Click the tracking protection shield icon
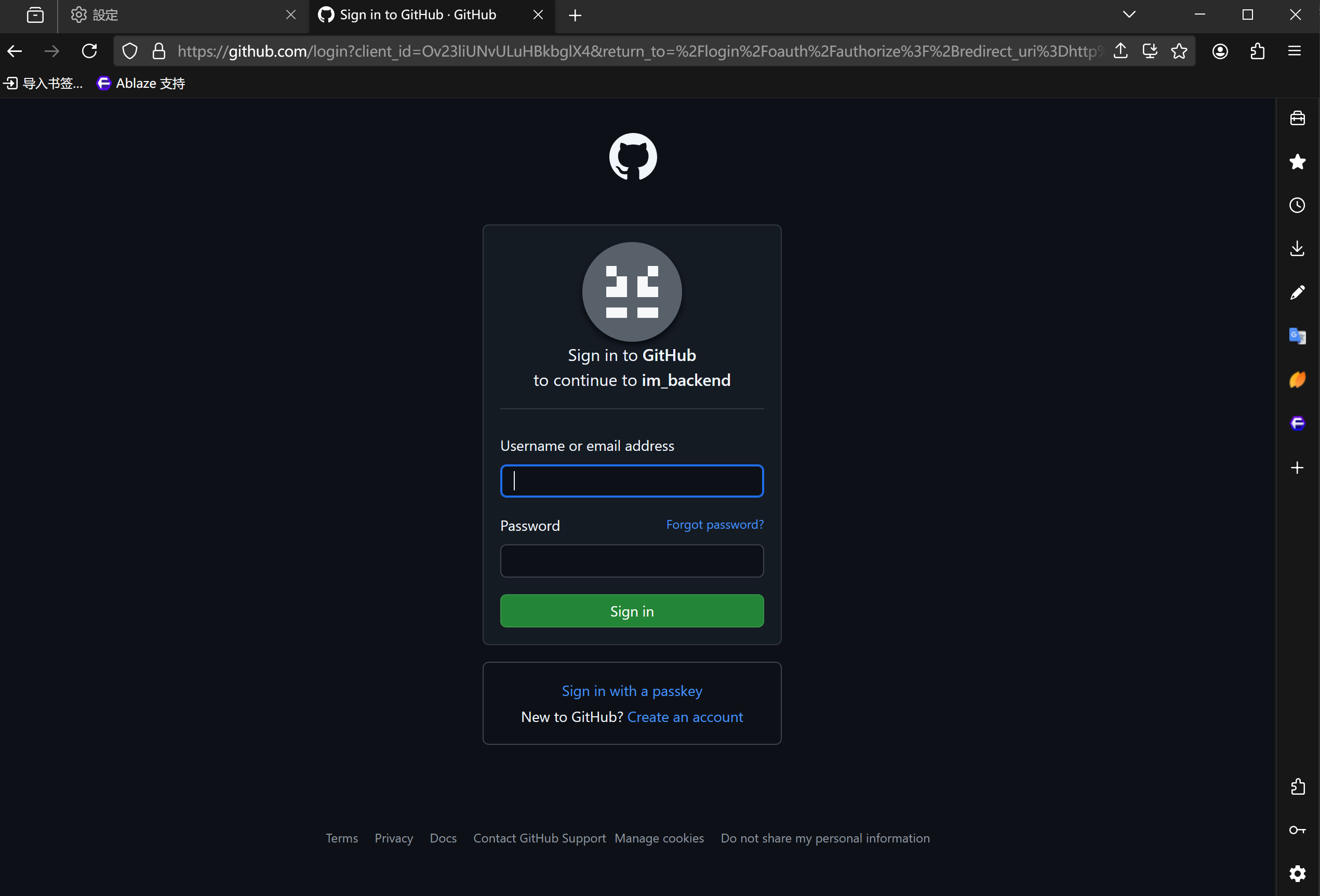This screenshot has width=1320, height=896. tap(129, 51)
